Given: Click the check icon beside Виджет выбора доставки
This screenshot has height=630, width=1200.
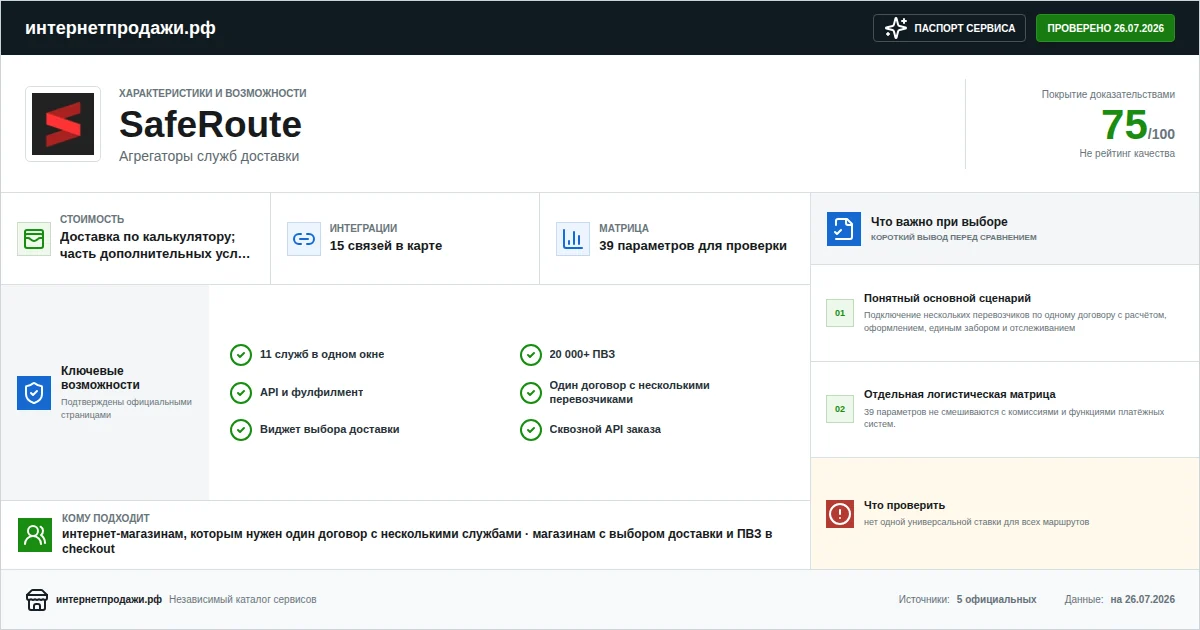Looking at the screenshot, I should click(241, 429).
